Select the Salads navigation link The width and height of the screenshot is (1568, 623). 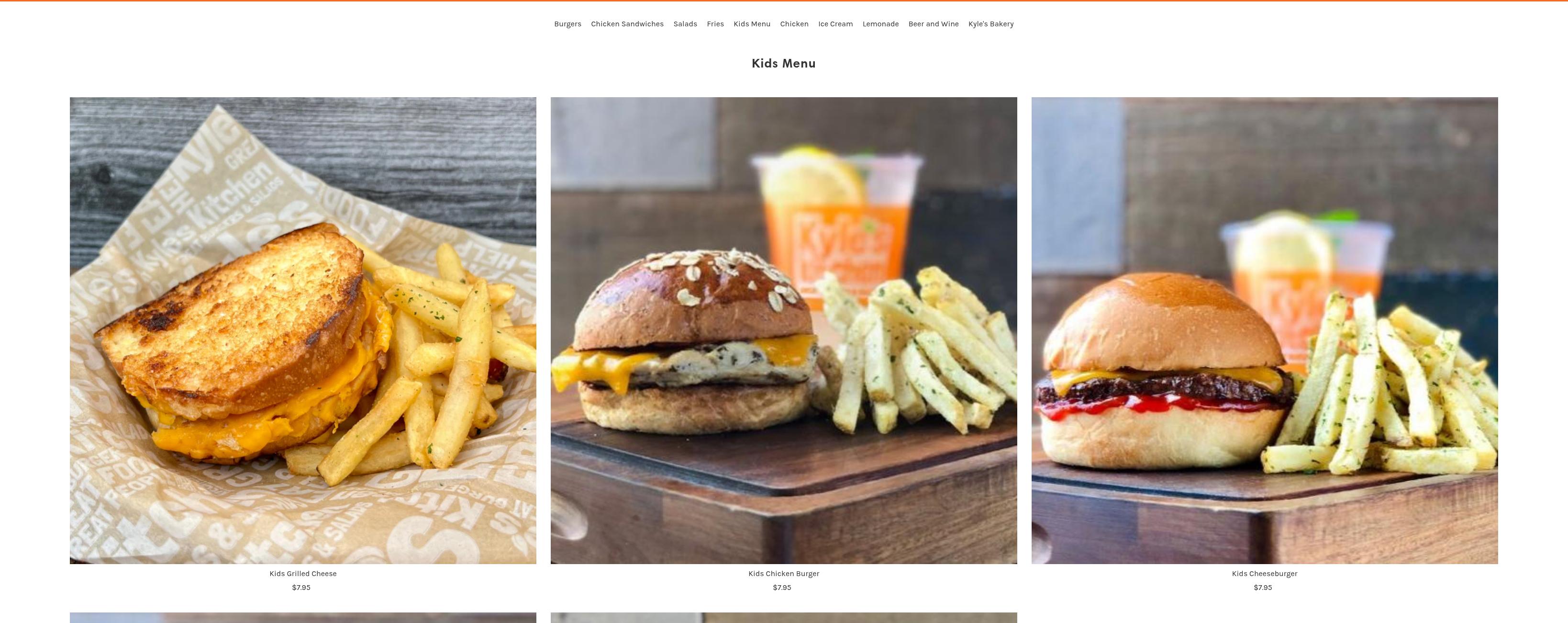coord(685,24)
